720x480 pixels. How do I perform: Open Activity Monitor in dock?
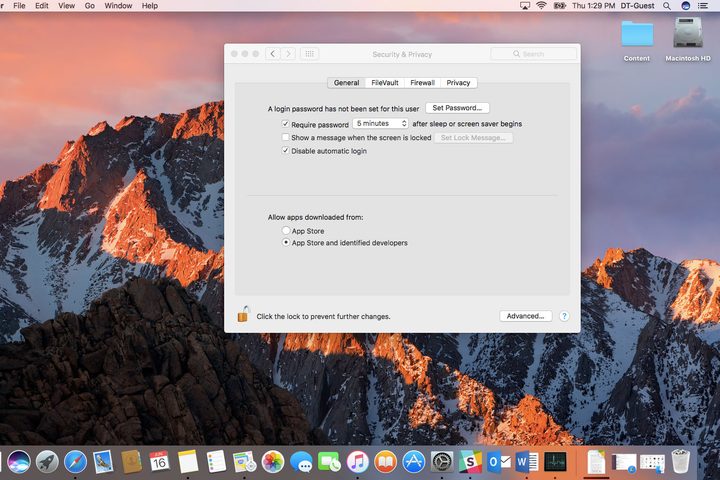[x=555, y=462]
